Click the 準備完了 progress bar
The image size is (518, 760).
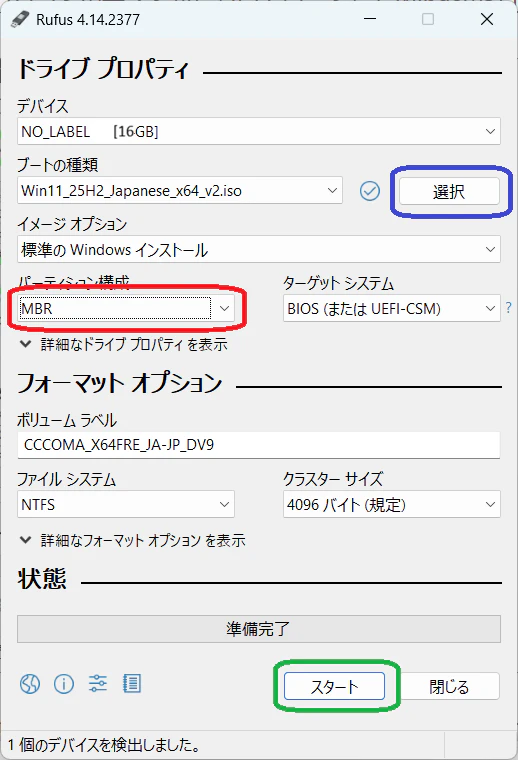[x=259, y=629]
